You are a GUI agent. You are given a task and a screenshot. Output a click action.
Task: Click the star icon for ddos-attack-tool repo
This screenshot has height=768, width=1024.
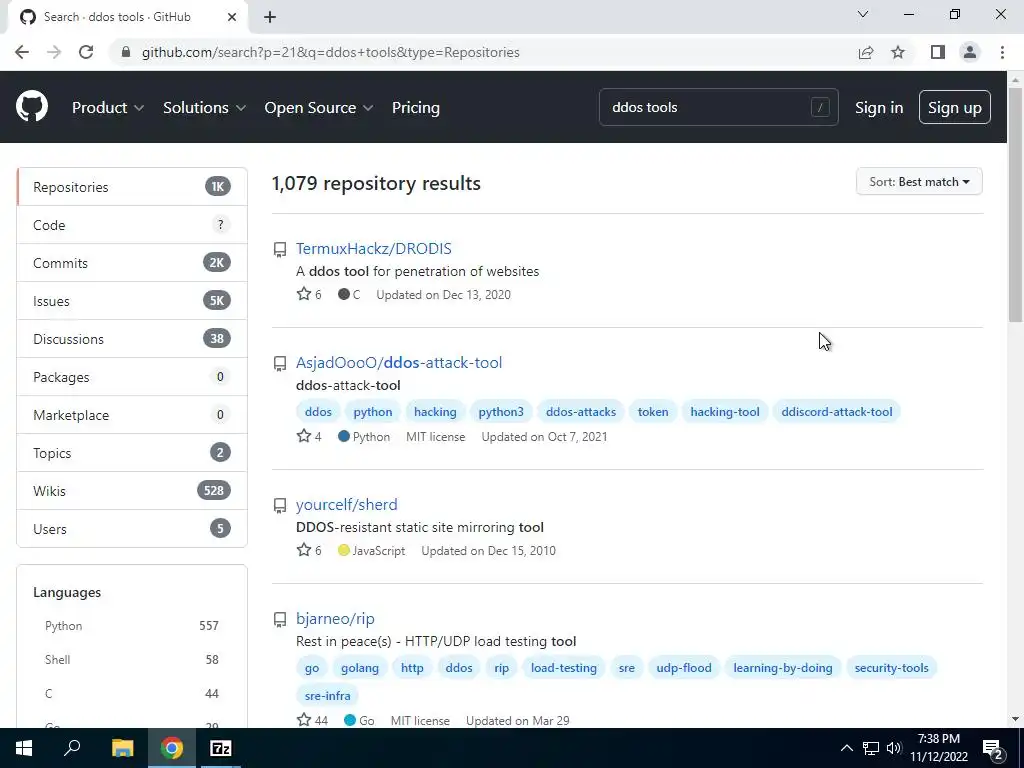(304, 436)
